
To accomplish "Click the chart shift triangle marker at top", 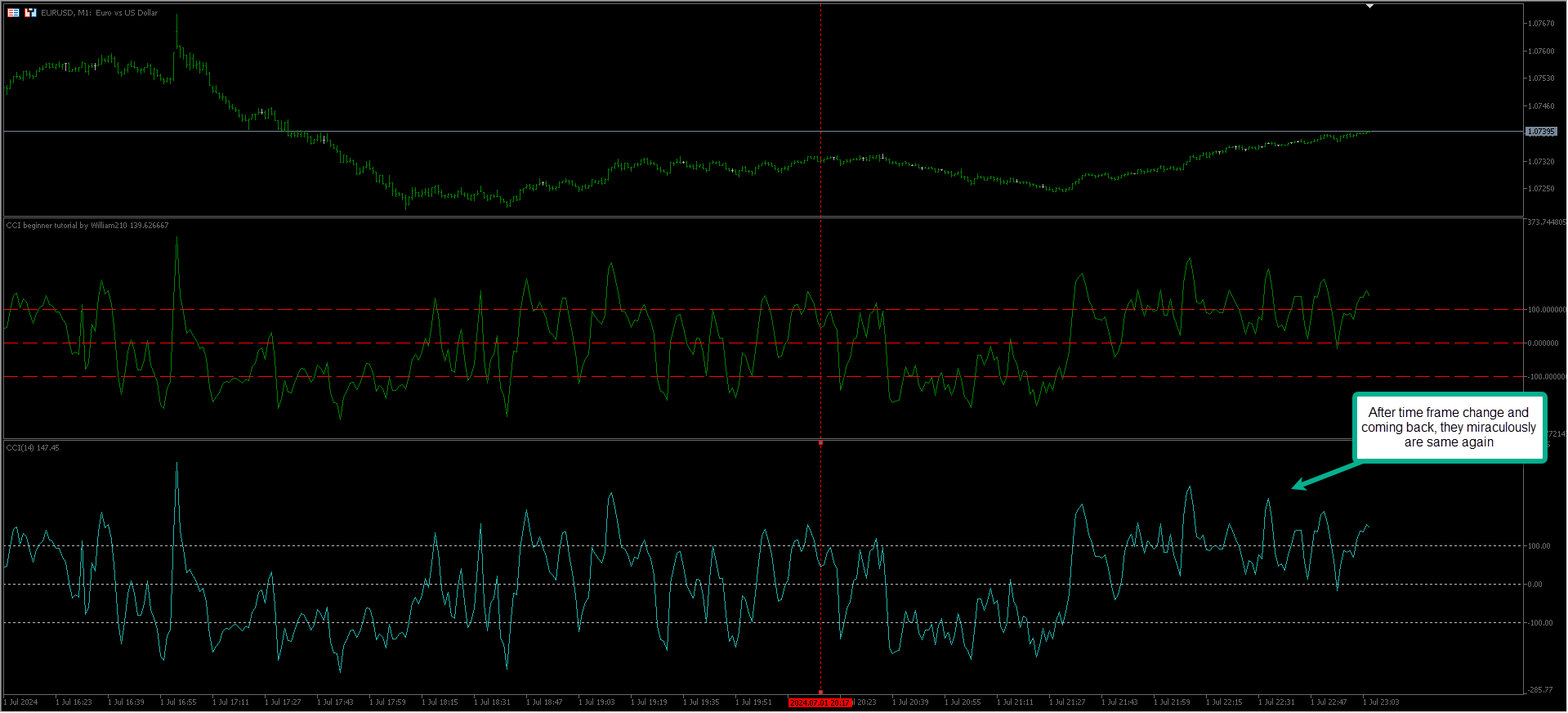I will click(x=1370, y=6).
